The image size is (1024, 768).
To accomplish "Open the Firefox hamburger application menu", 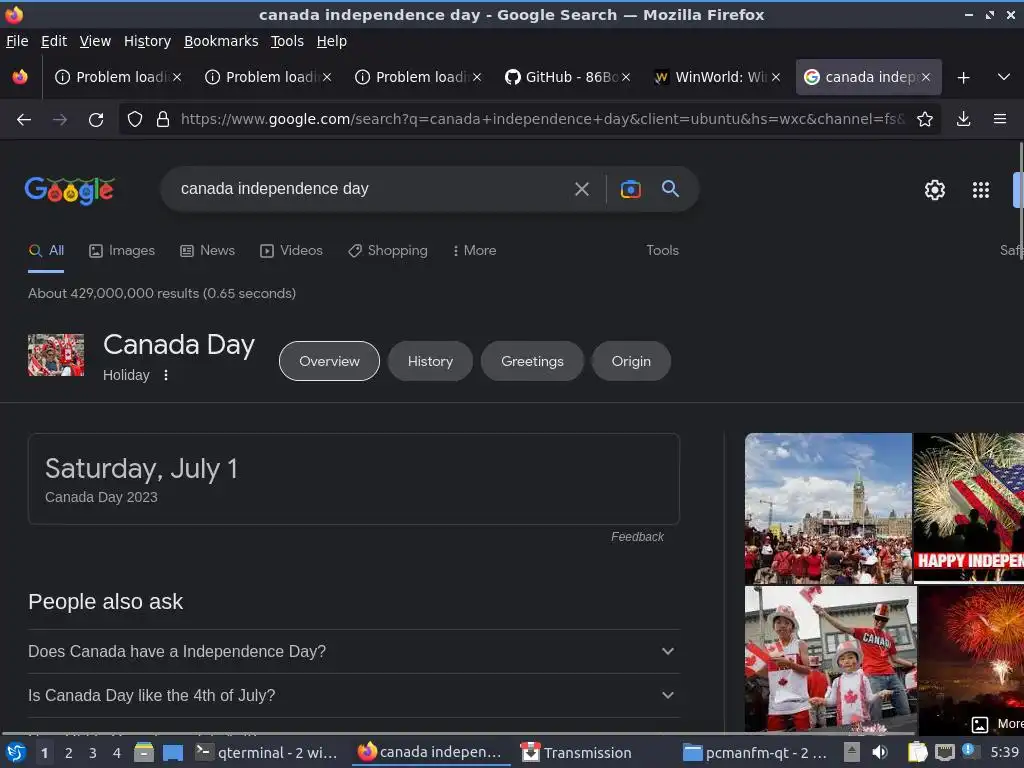I will coord(999,119).
